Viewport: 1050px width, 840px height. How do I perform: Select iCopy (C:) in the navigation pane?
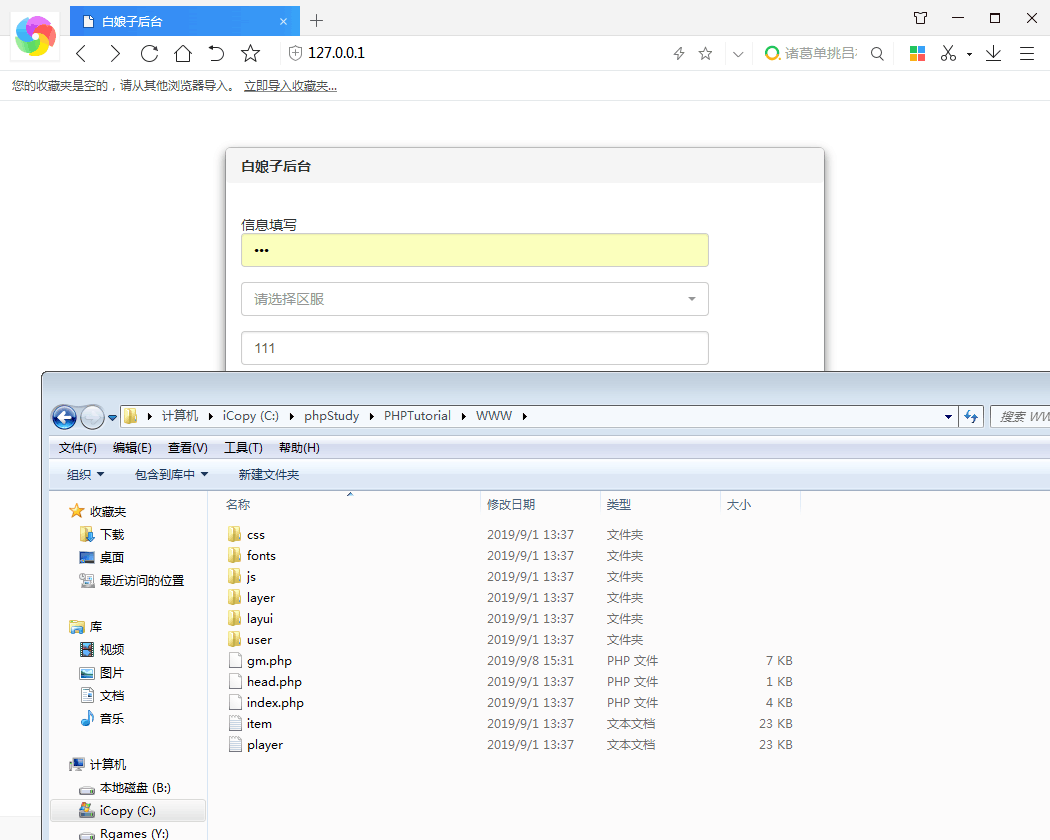[x=127, y=810]
